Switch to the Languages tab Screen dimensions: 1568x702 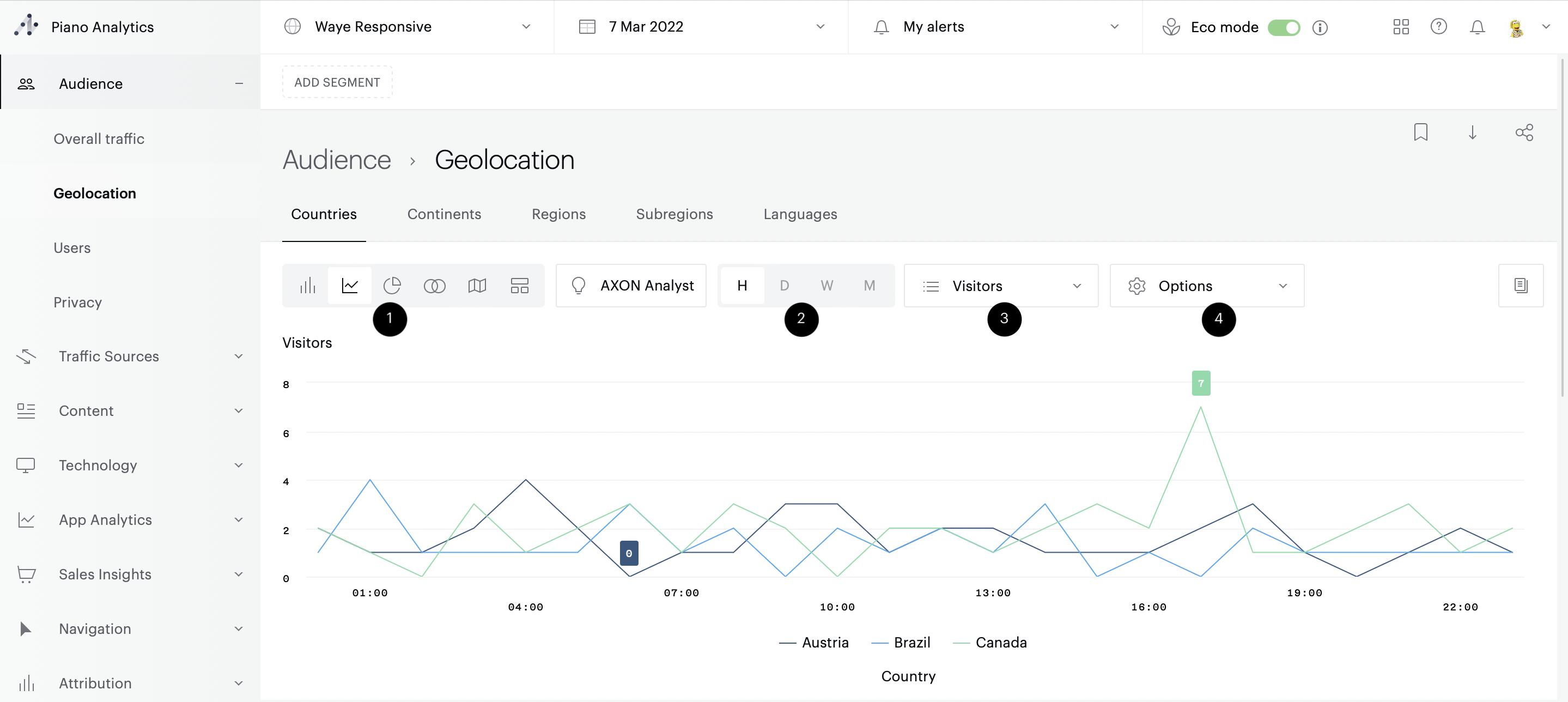coord(800,214)
